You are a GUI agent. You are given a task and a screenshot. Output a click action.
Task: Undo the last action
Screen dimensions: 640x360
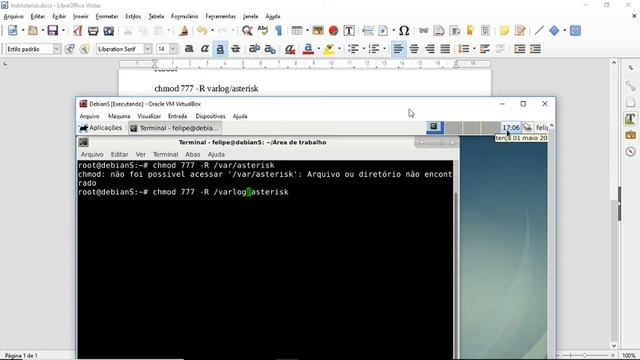point(202,31)
